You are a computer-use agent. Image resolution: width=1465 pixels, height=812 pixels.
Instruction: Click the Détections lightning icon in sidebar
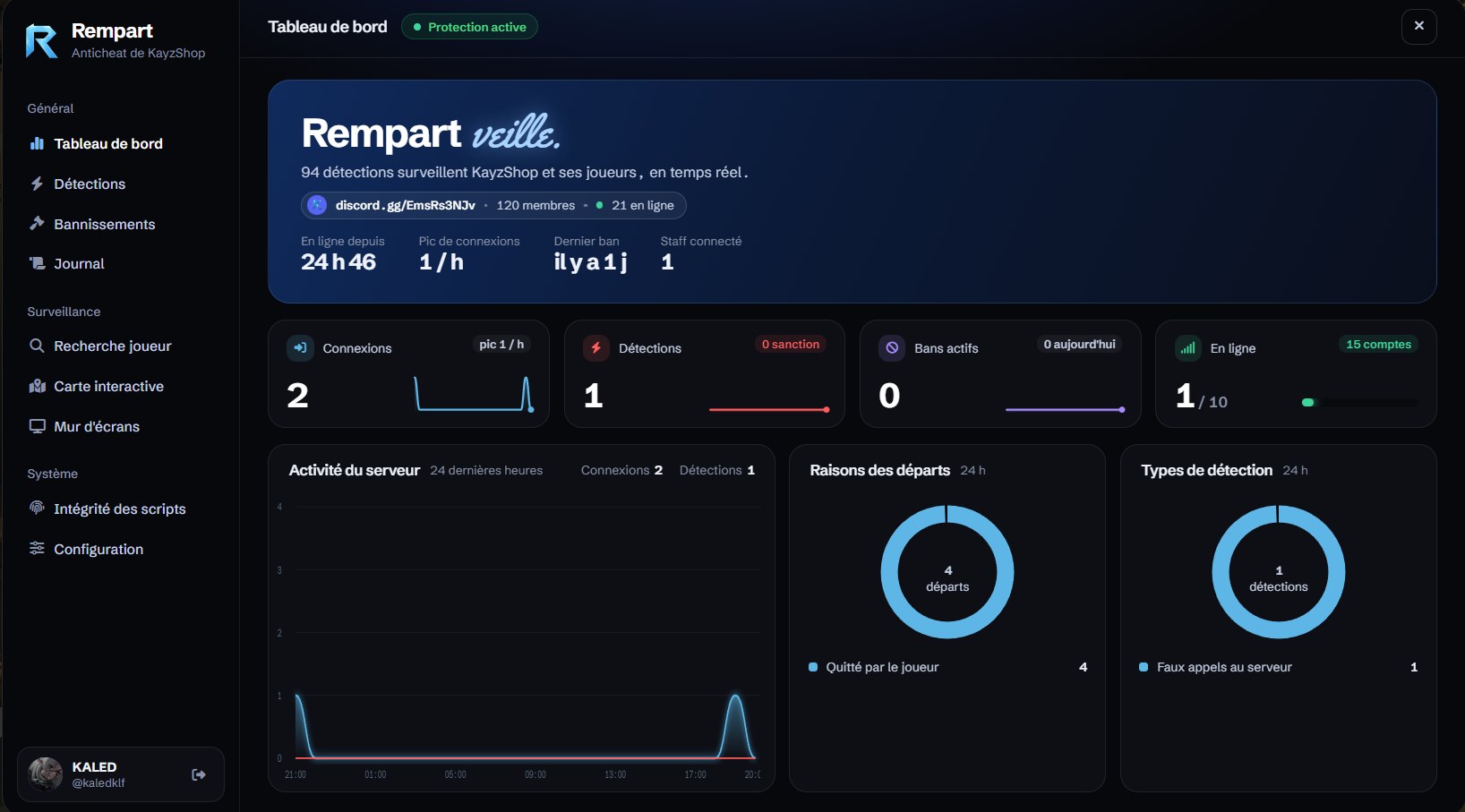coord(37,184)
